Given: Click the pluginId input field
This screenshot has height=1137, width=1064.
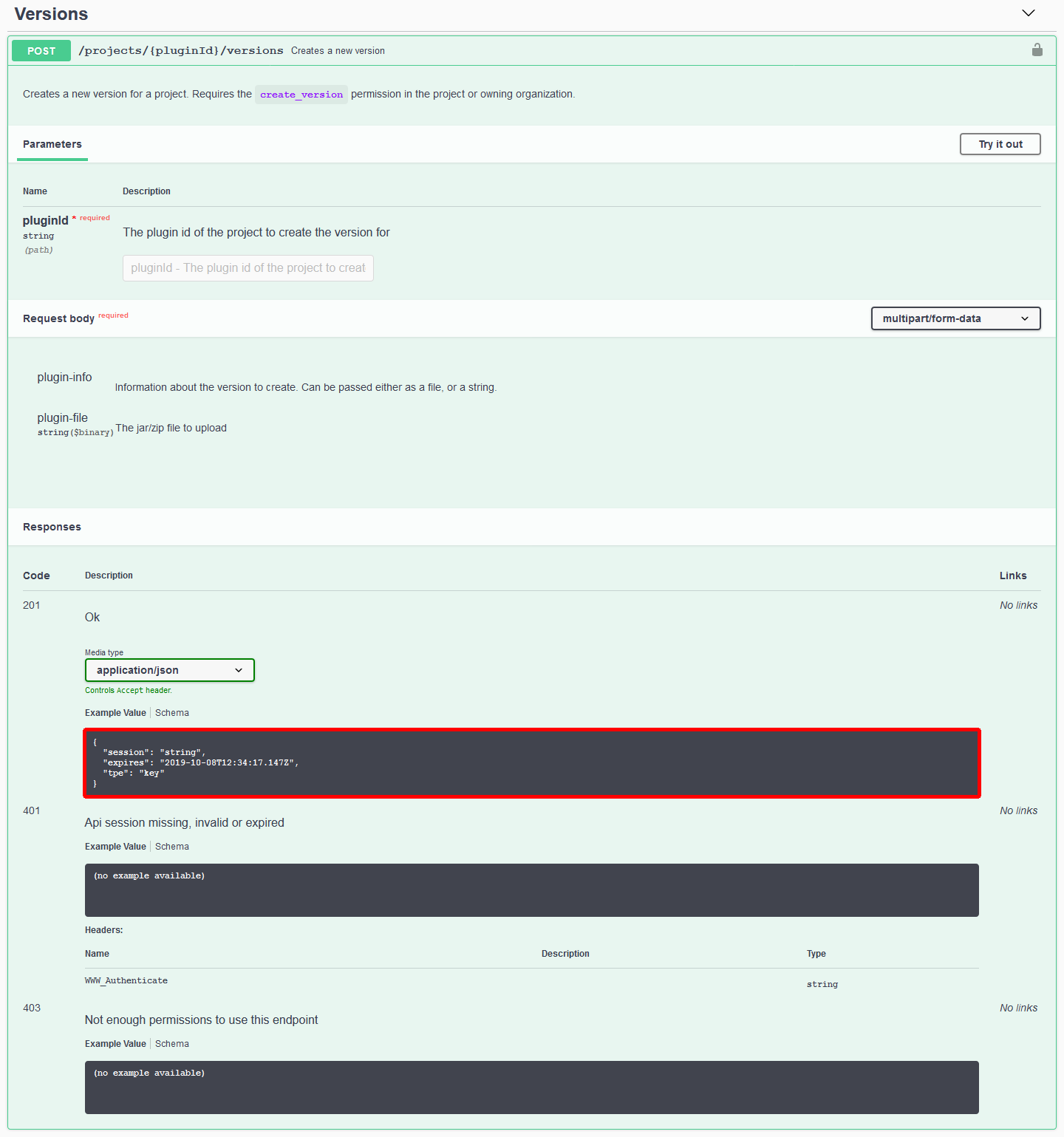Looking at the screenshot, I should [248, 267].
